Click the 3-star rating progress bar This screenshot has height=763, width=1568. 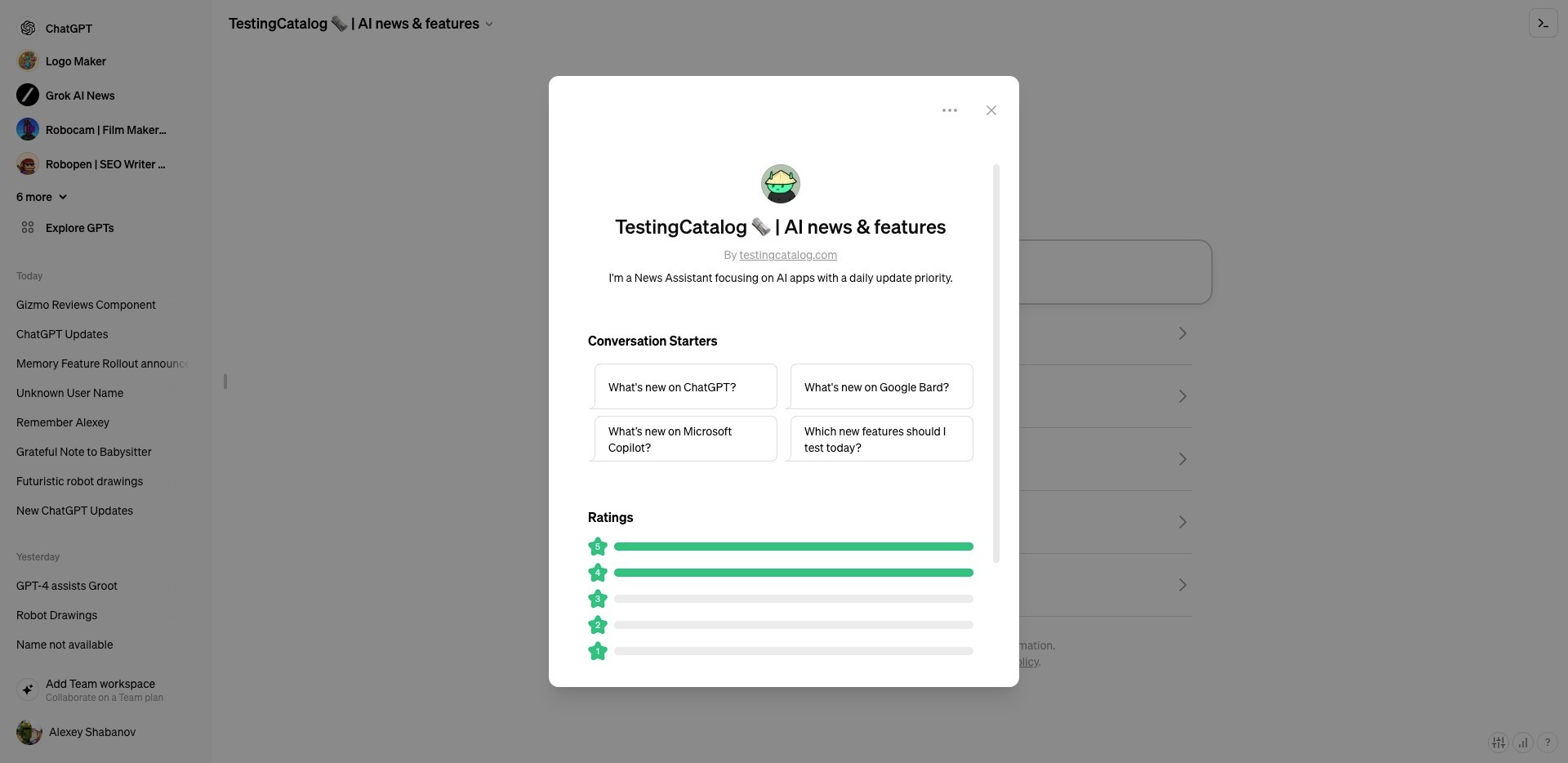tap(794, 599)
